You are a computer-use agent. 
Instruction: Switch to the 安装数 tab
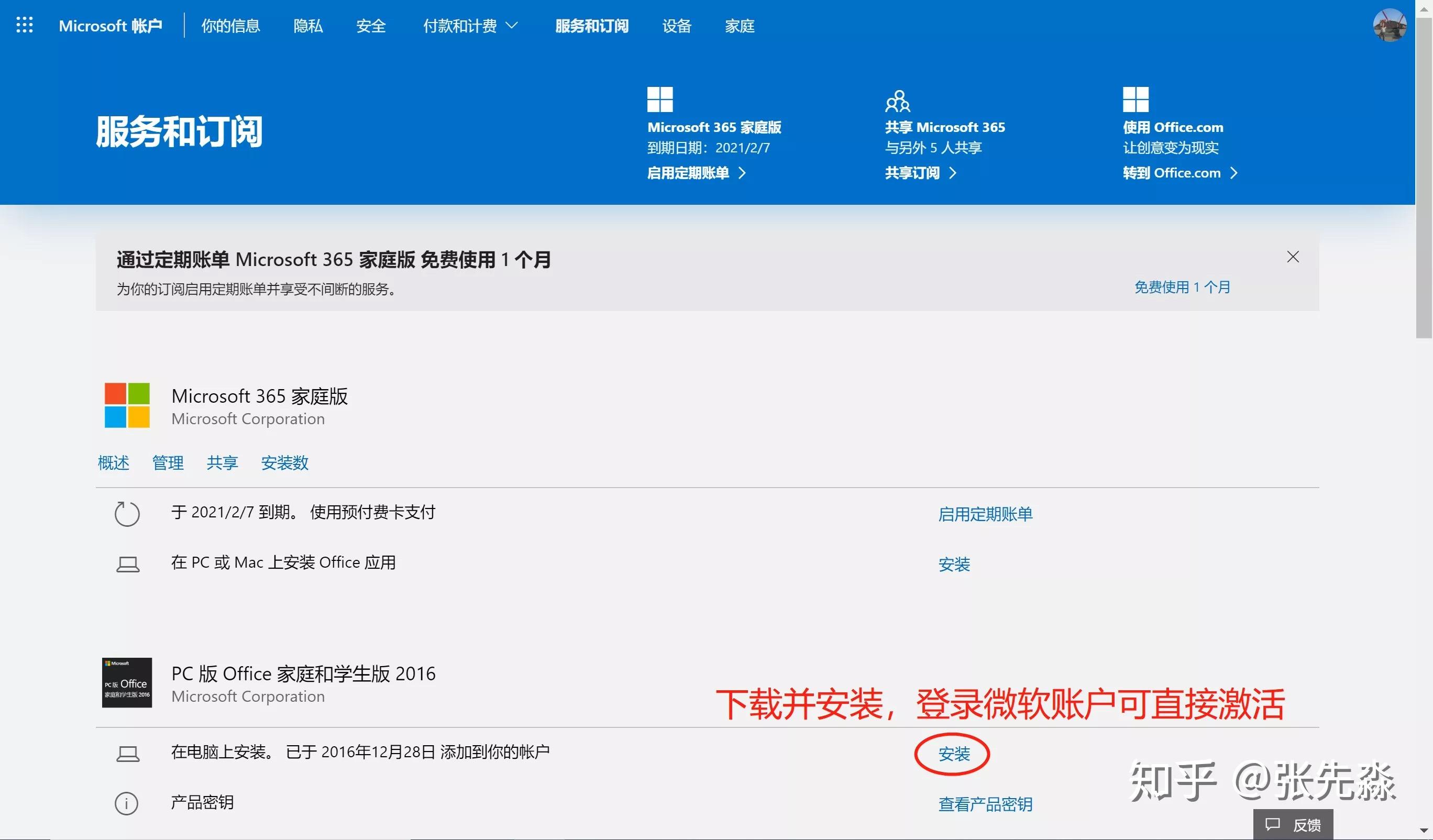click(x=284, y=463)
